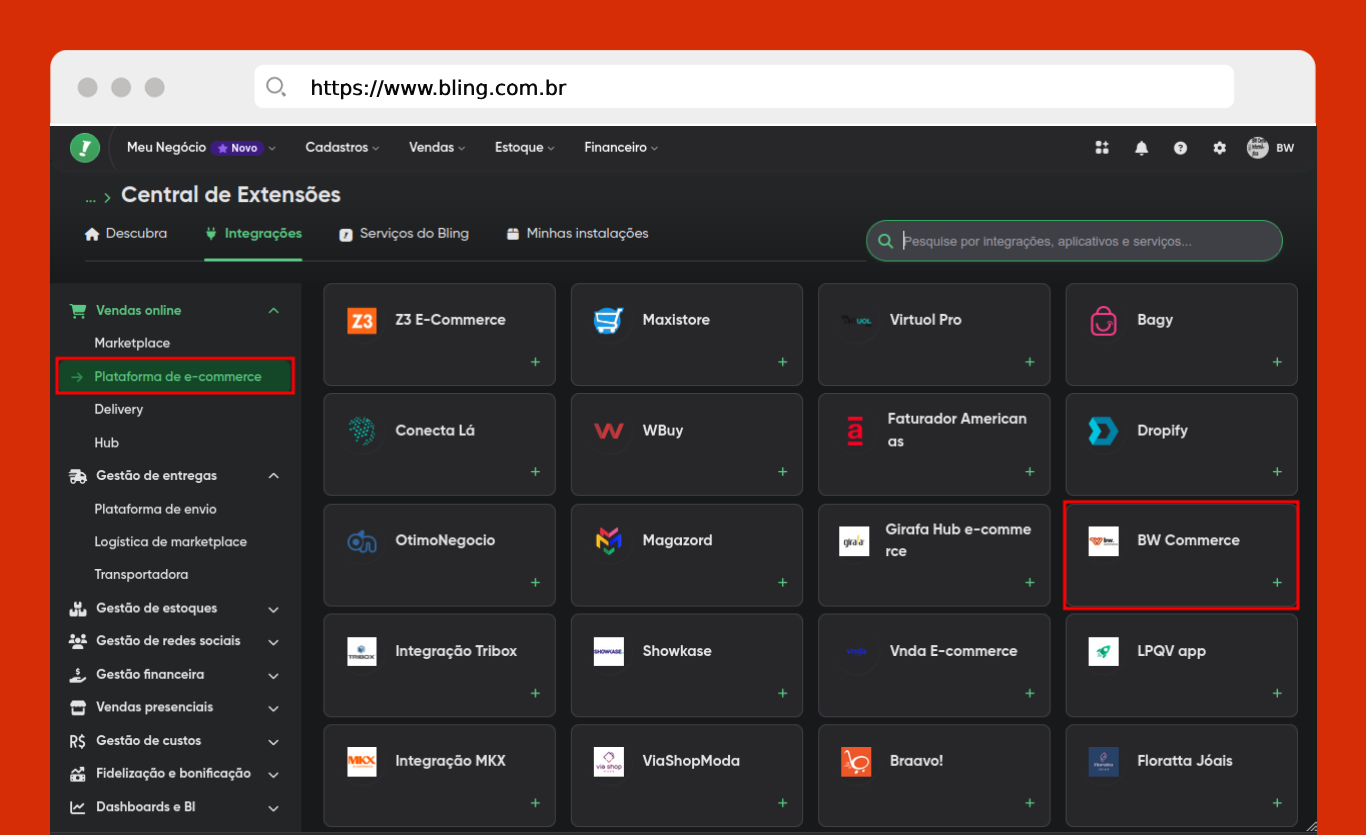The width and height of the screenshot is (1366, 835).
Task: Select Transportadora in the sidebar
Action: click(141, 575)
